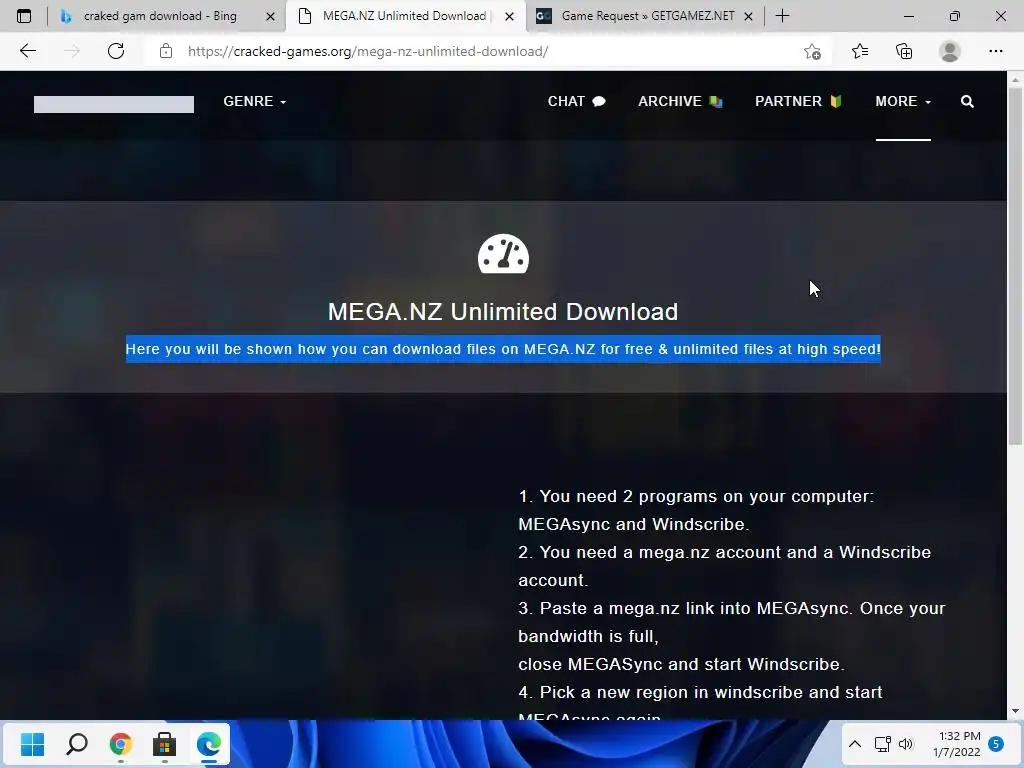The height and width of the screenshot is (768, 1024).
Task: Close the MEGA.NZ Unlimited Download tab
Action: point(509,16)
